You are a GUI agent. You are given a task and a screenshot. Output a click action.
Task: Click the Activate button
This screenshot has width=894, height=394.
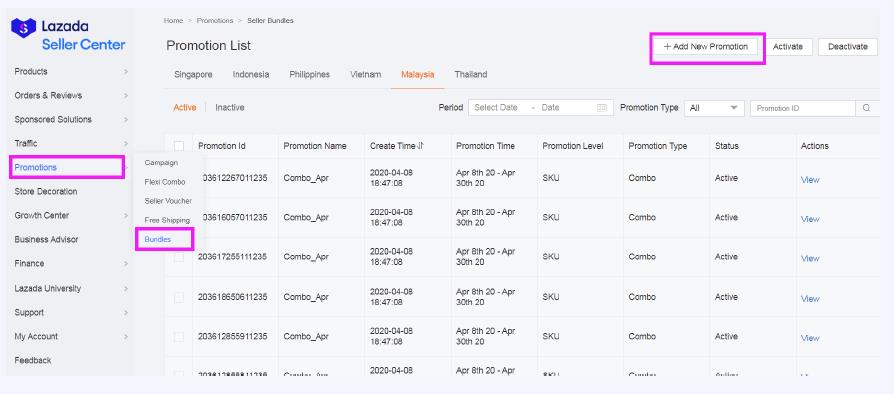788,47
